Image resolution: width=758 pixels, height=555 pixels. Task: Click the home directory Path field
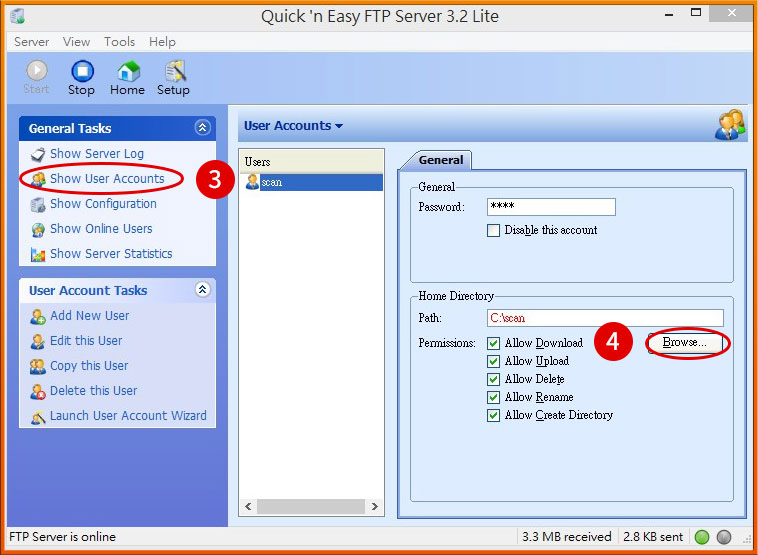point(604,318)
